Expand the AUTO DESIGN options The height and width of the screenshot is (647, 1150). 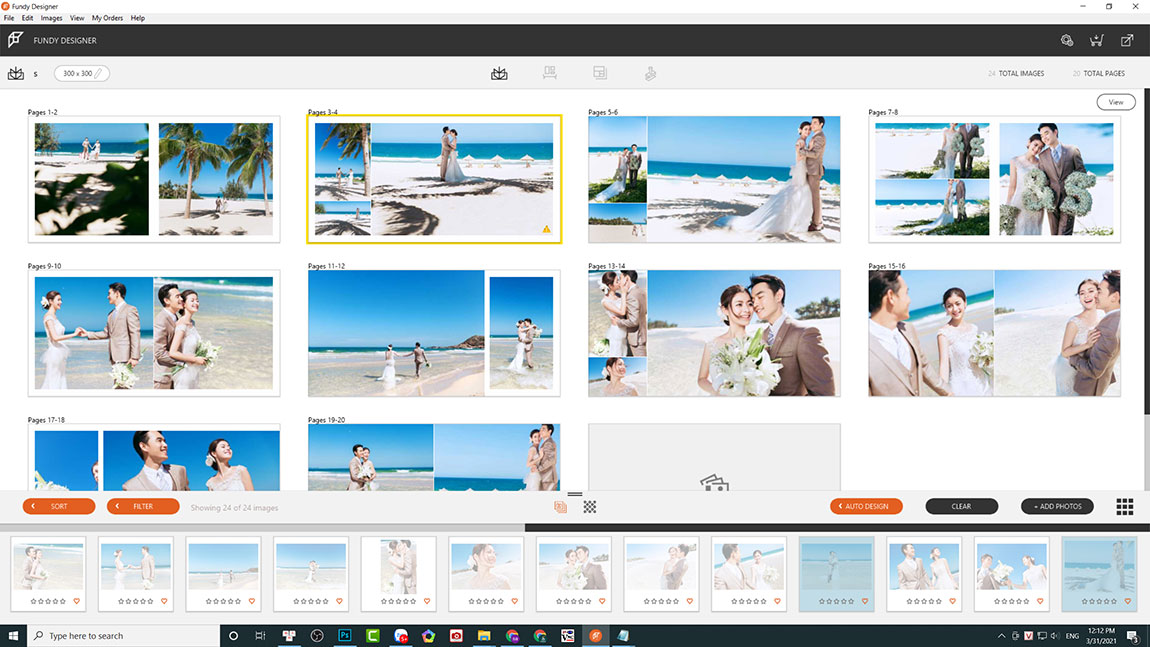[x=866, y=506]
